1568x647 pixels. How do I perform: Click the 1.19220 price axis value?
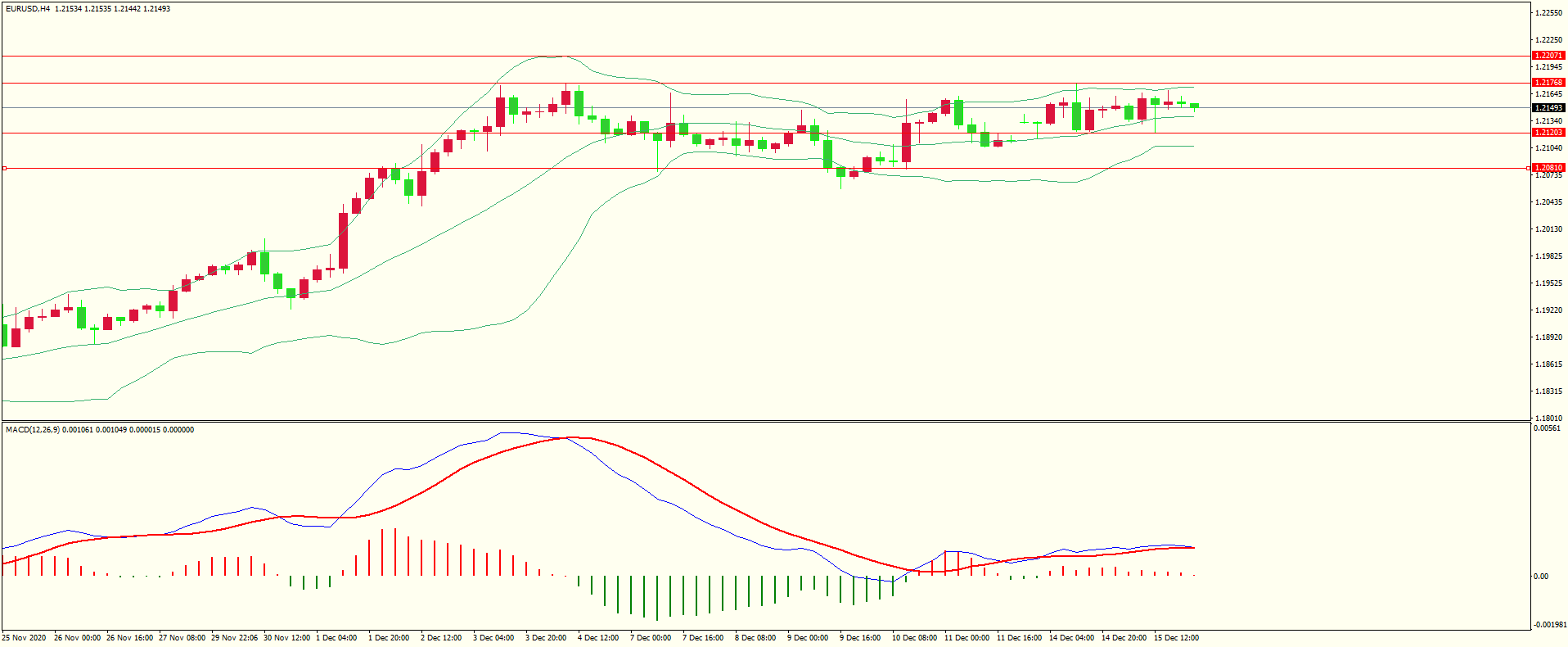coord(1549,310)
